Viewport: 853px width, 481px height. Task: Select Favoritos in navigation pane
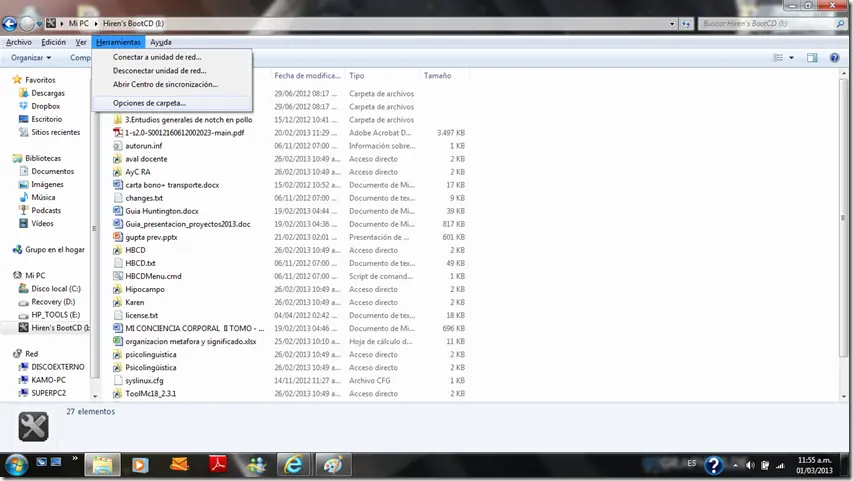(40, 79)
